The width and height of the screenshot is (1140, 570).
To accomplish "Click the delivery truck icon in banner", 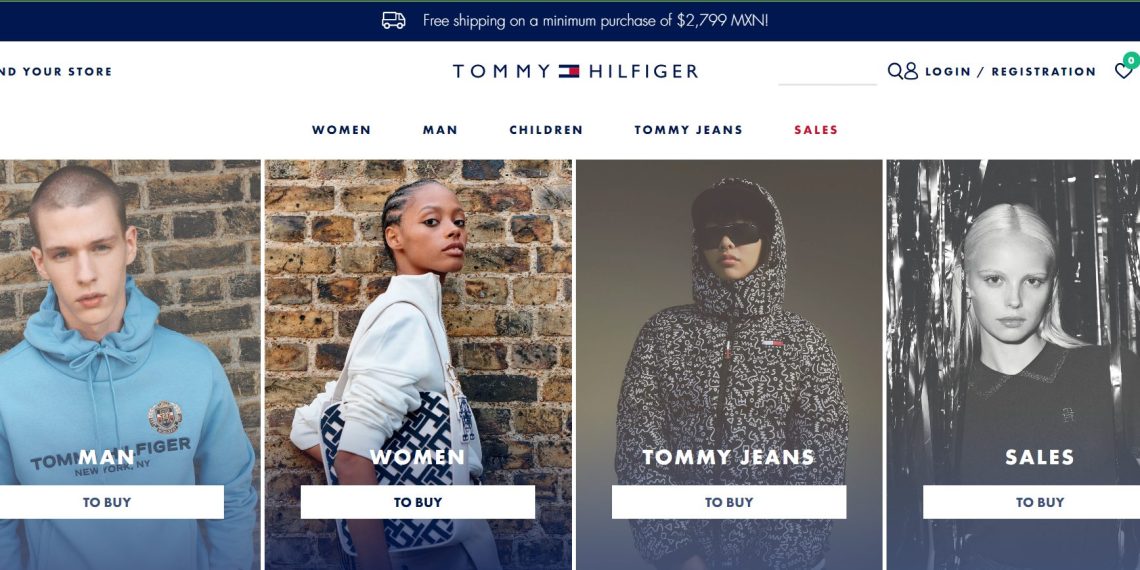I will coord(393,20).
